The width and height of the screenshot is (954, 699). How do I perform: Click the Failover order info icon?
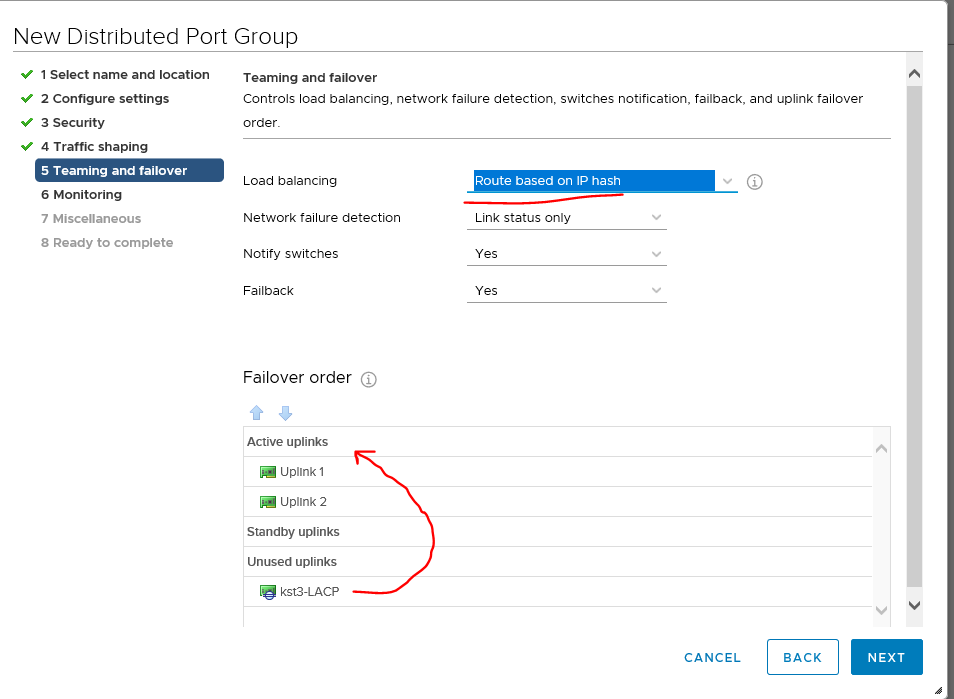click(368, 379)
